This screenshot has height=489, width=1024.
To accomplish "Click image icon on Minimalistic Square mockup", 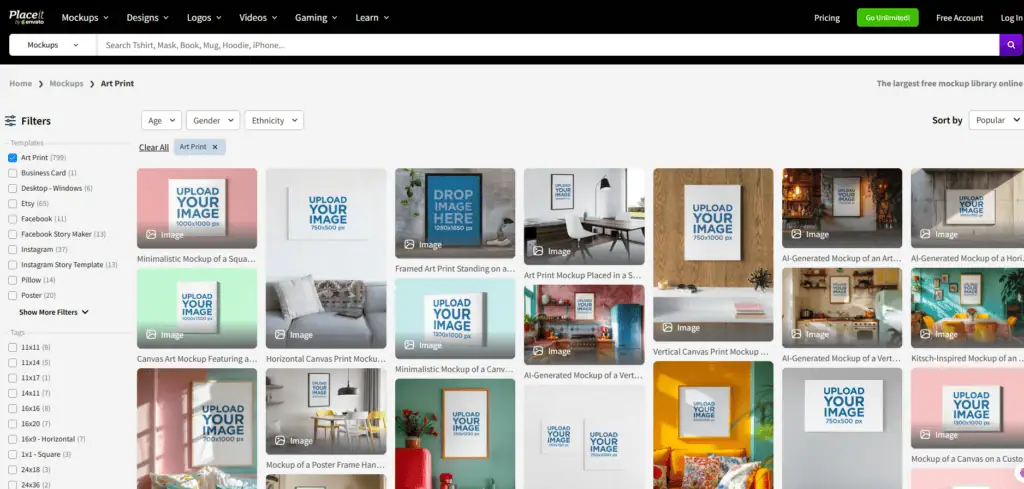I will pyautogui.click(x=151, y=235).
